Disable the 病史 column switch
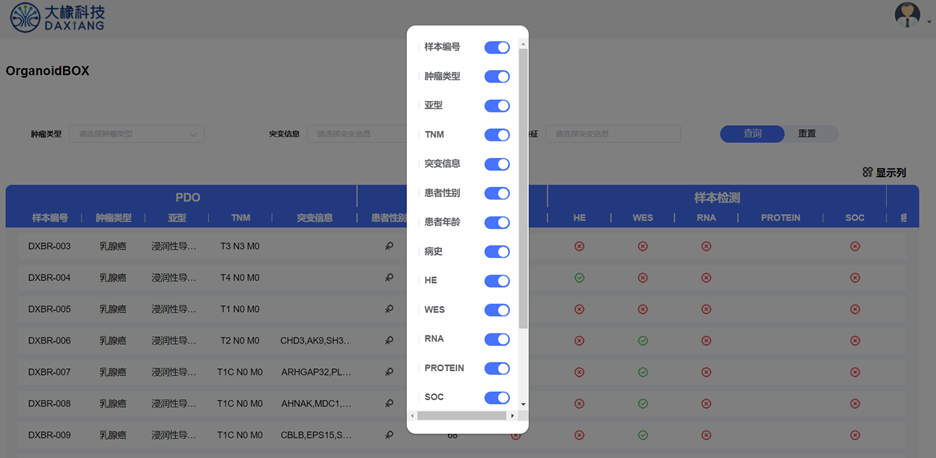The height and width of the screenshot is (458, 936). [x=497, y=252]
